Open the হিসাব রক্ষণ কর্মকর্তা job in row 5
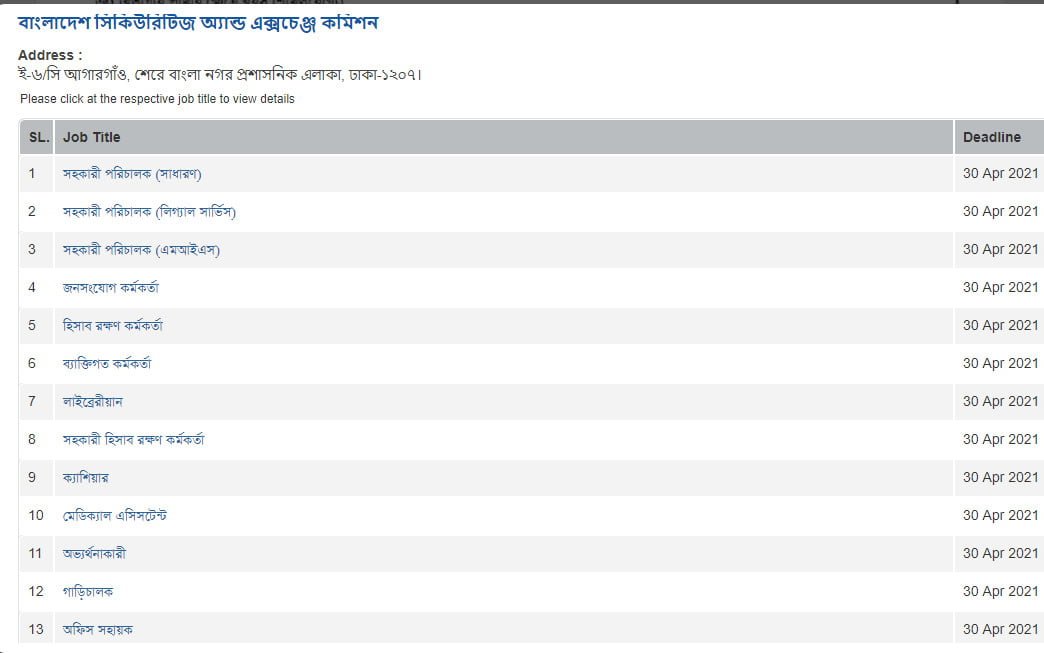 [112, 326]
